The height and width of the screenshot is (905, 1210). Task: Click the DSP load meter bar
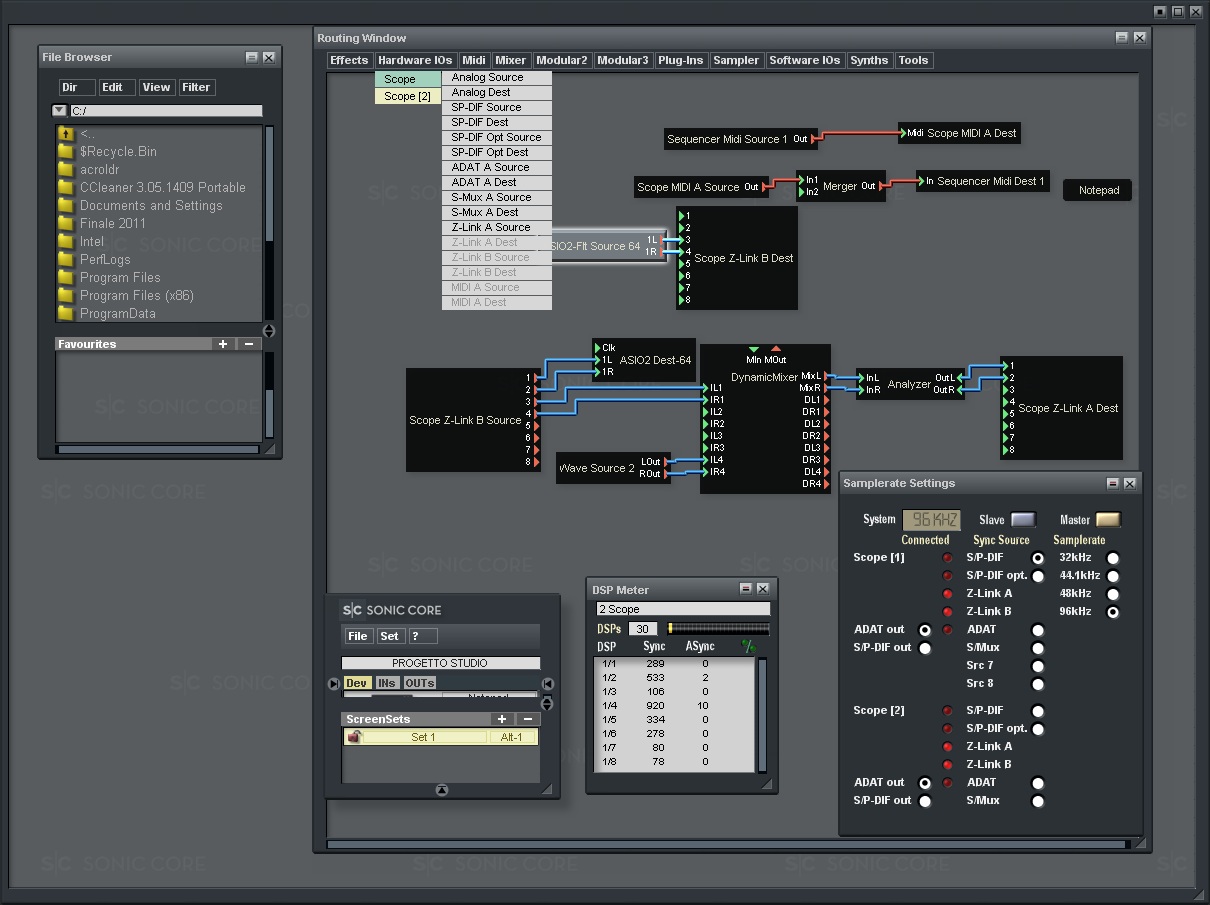pyautogui.click(x=719, y=629)
